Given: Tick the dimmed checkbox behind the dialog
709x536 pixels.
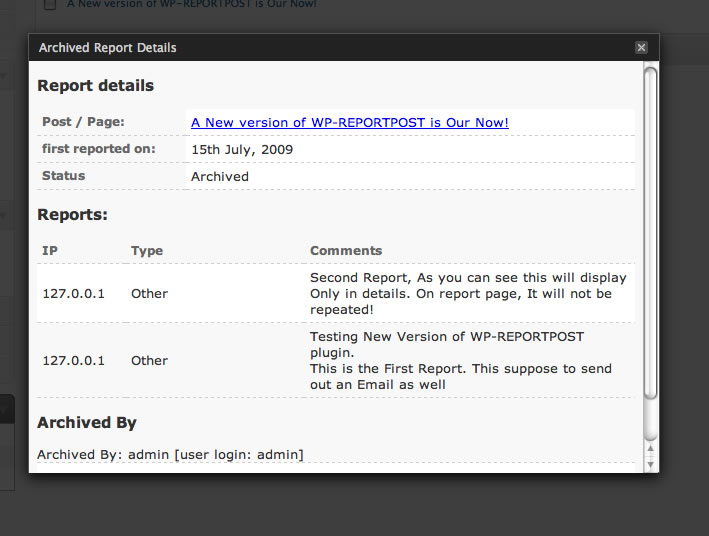Looking at the screenshot, I should coord(50,5).
